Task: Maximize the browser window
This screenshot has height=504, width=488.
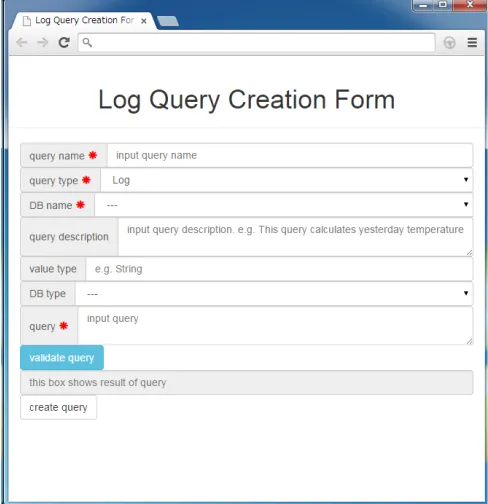Action: point(443,5)
